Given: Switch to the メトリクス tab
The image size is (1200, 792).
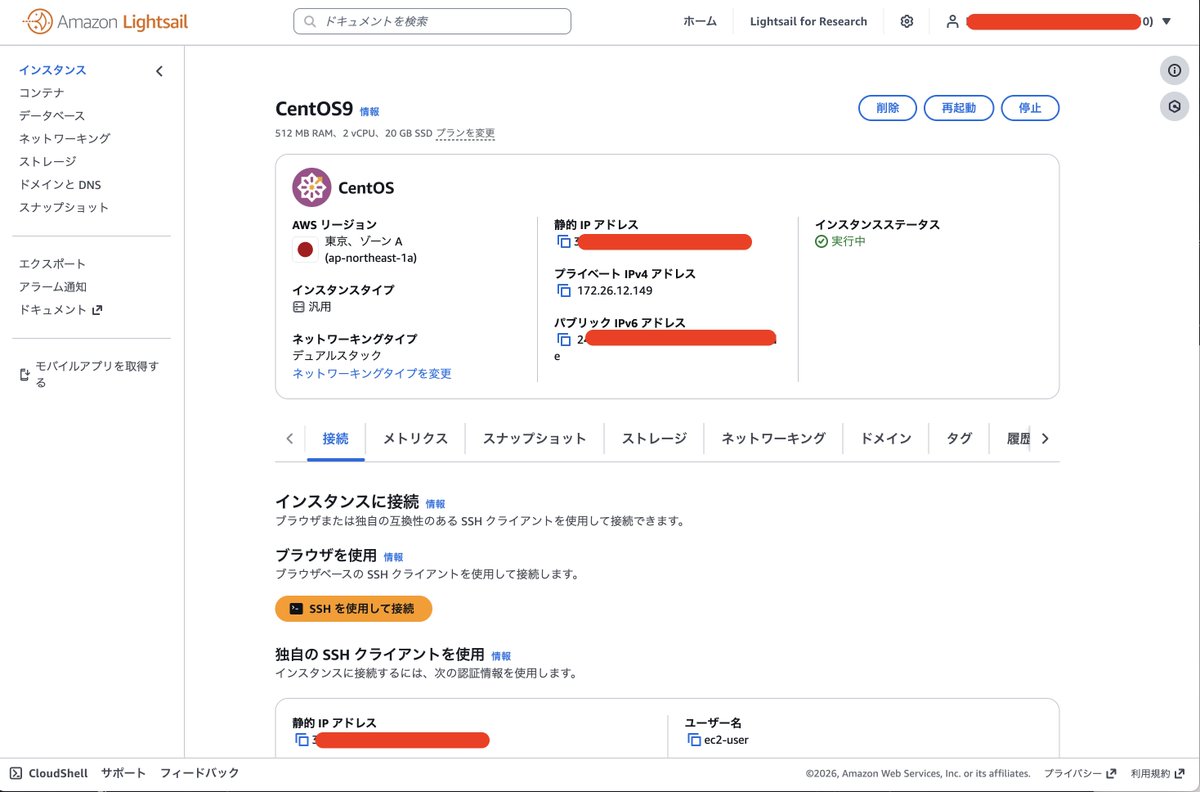Looking at the screenshot, I should click(415, 438).
